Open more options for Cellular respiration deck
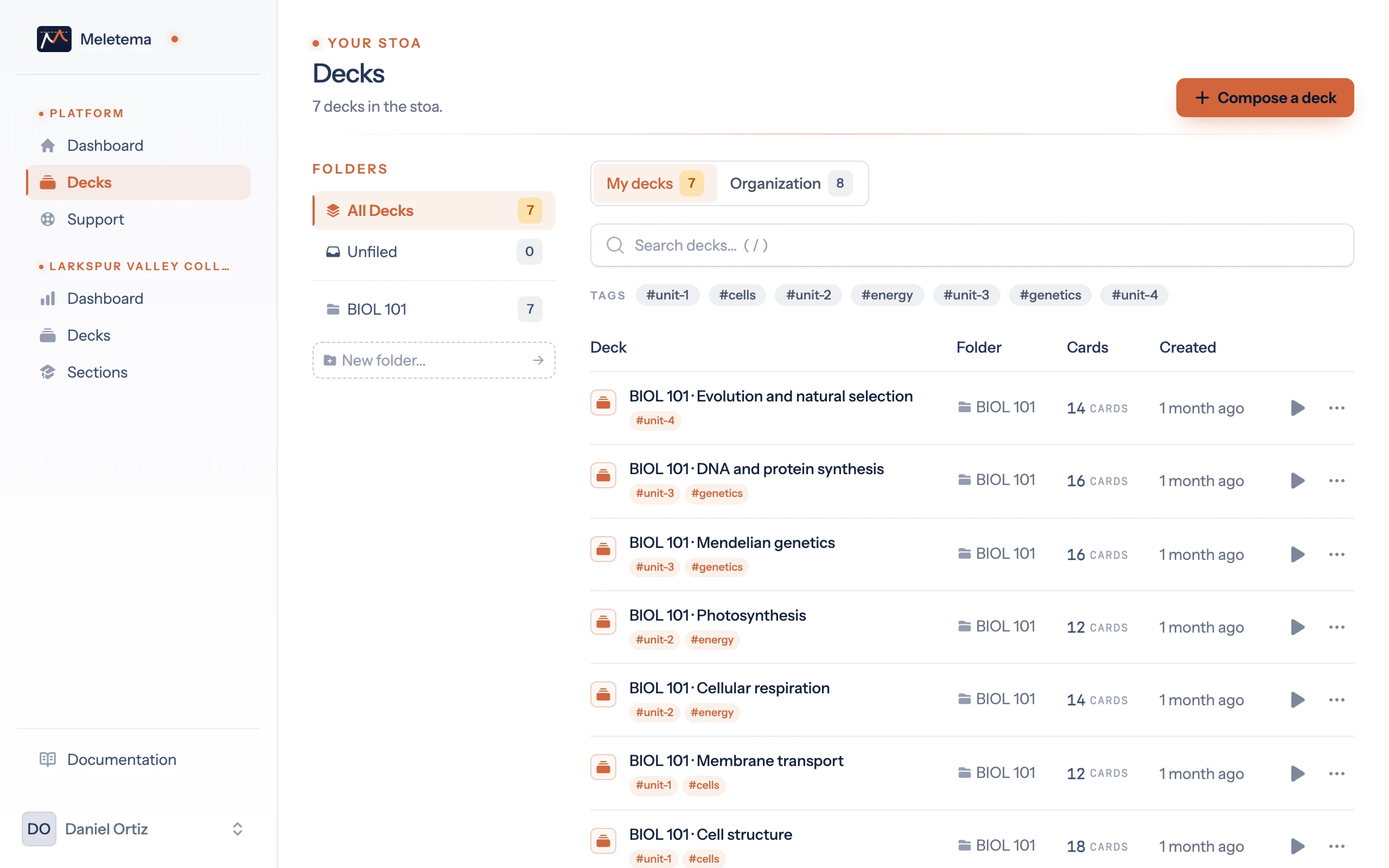The image size is (1389, 868). click(x=1337, y=700)
